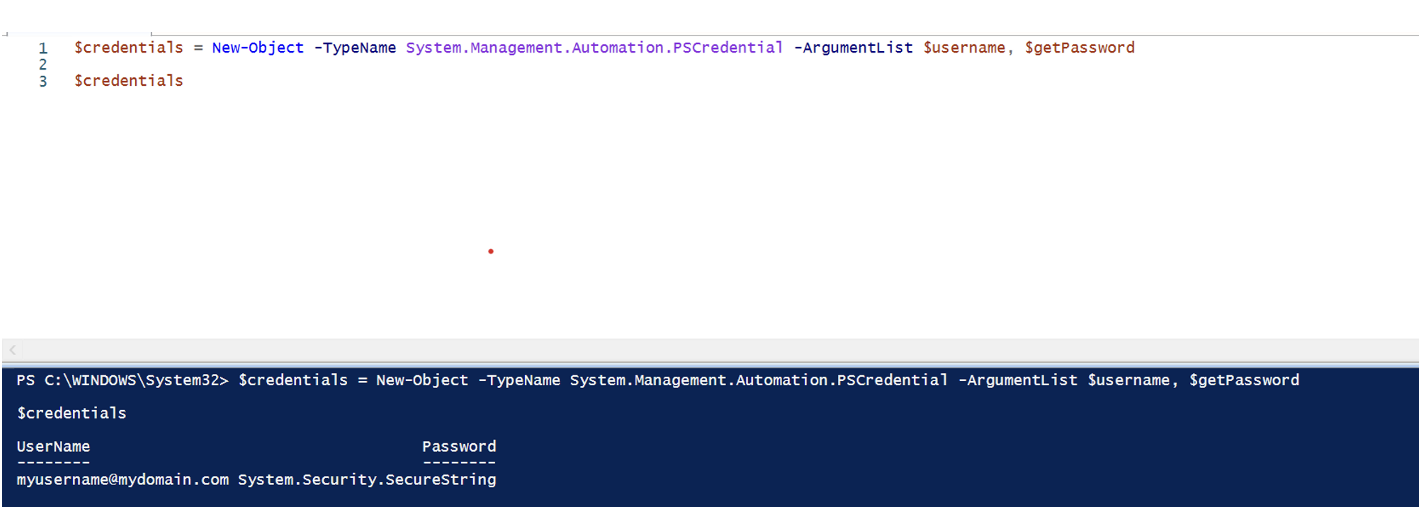Click the -ArgumentList parameter in the script editor

pyautogui.click(x=853, y=48)
